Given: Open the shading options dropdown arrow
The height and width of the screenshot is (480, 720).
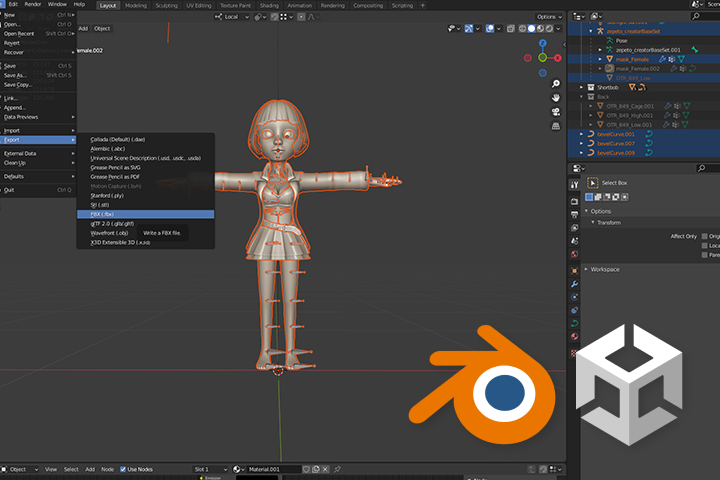Looking at the screenshot, I should point(558,28).
